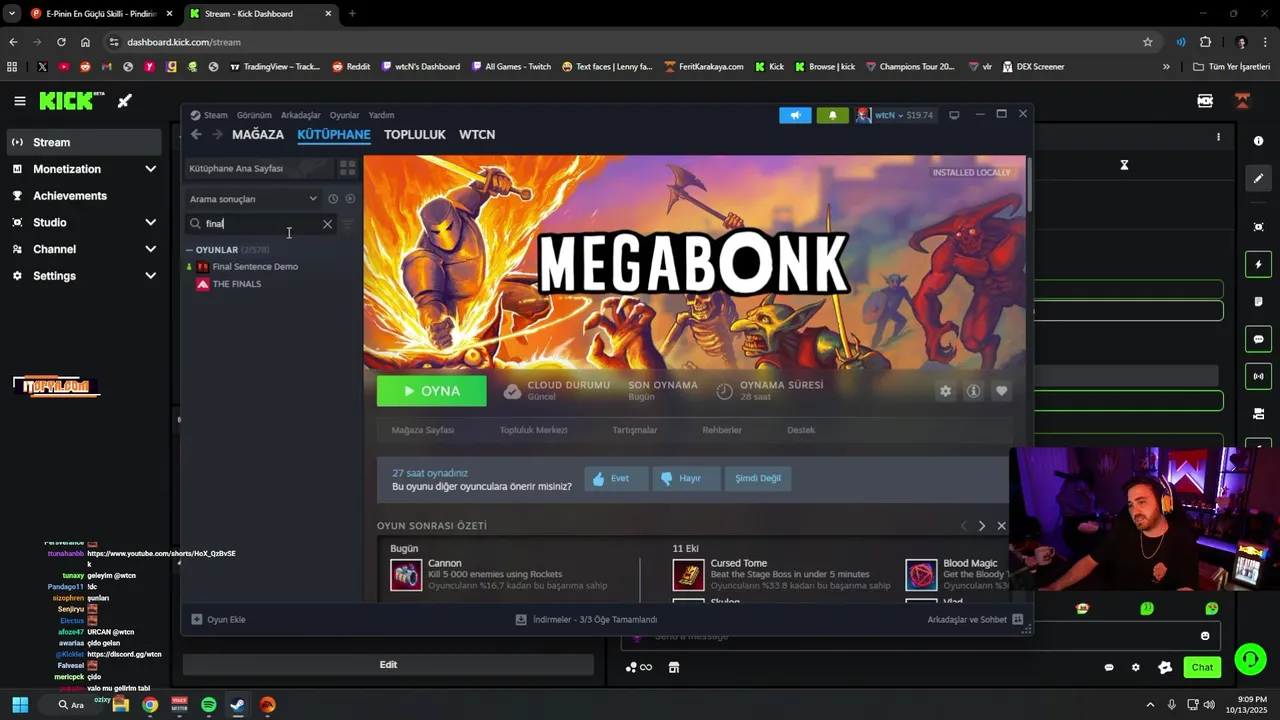The image size is (1280, 720).
Task: Open MAĞAZA tab in Steam
Action: (x=258, y=134)
